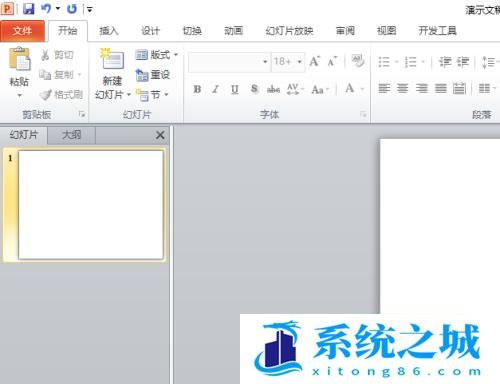Toggle text Shadow formatting
This screenshot has width=500, height=384.
254,89
